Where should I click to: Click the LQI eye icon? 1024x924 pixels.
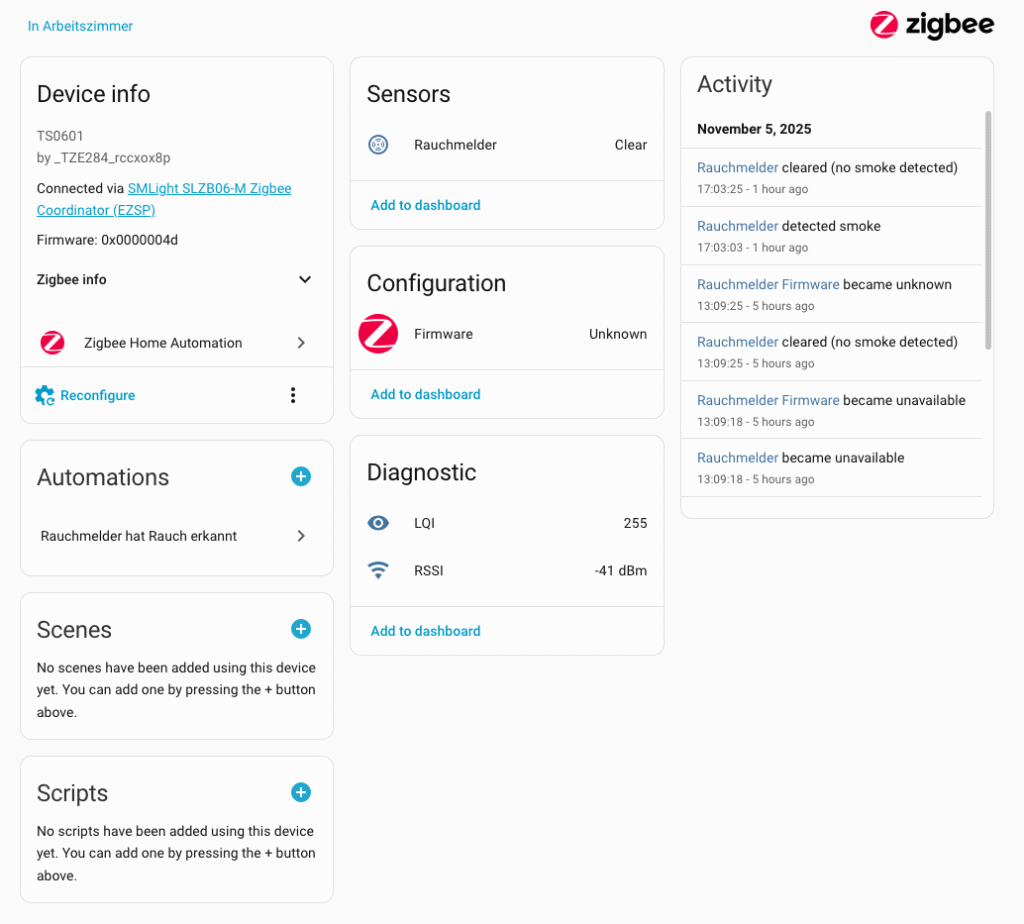coord(378,523)
